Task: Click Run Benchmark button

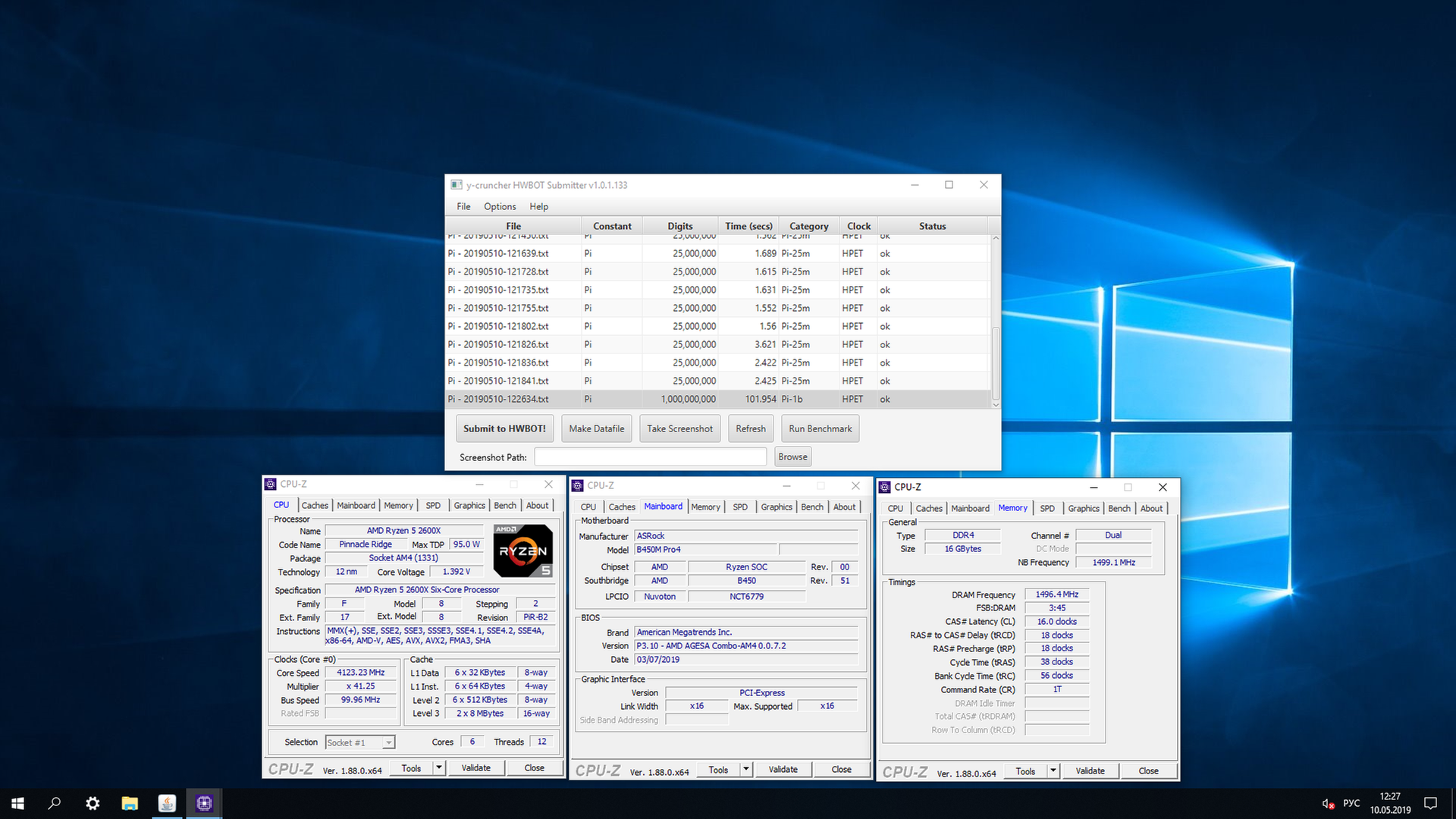Action: click(821, 428)
